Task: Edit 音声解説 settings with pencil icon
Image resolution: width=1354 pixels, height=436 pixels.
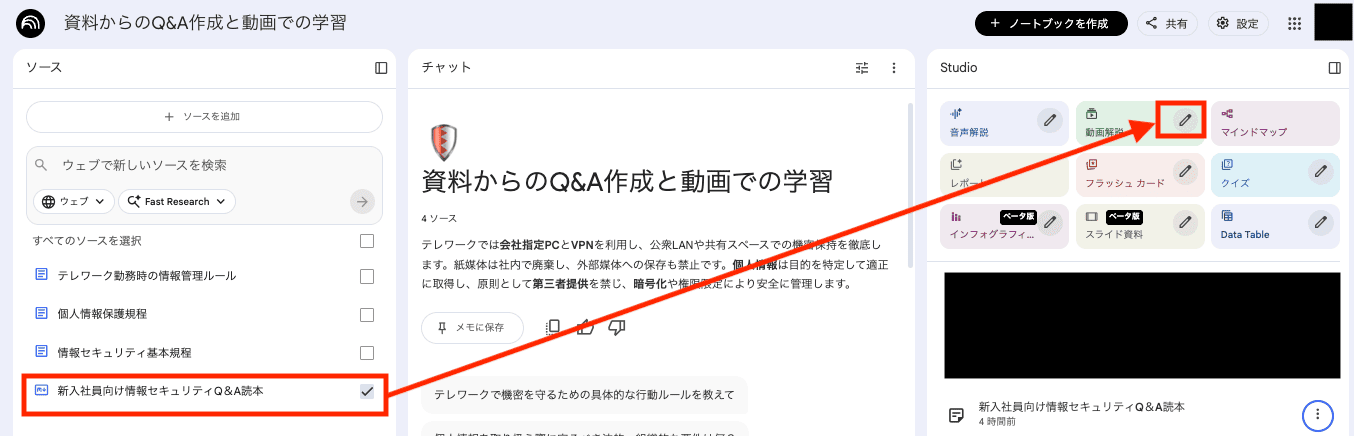Action: coord(1049,120)
